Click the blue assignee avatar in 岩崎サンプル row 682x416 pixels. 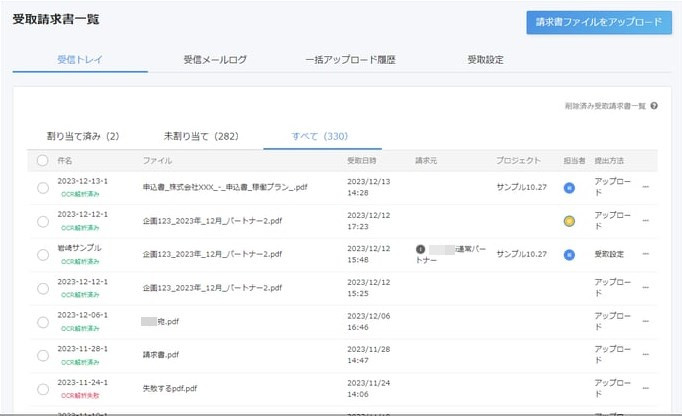point(569,255)
